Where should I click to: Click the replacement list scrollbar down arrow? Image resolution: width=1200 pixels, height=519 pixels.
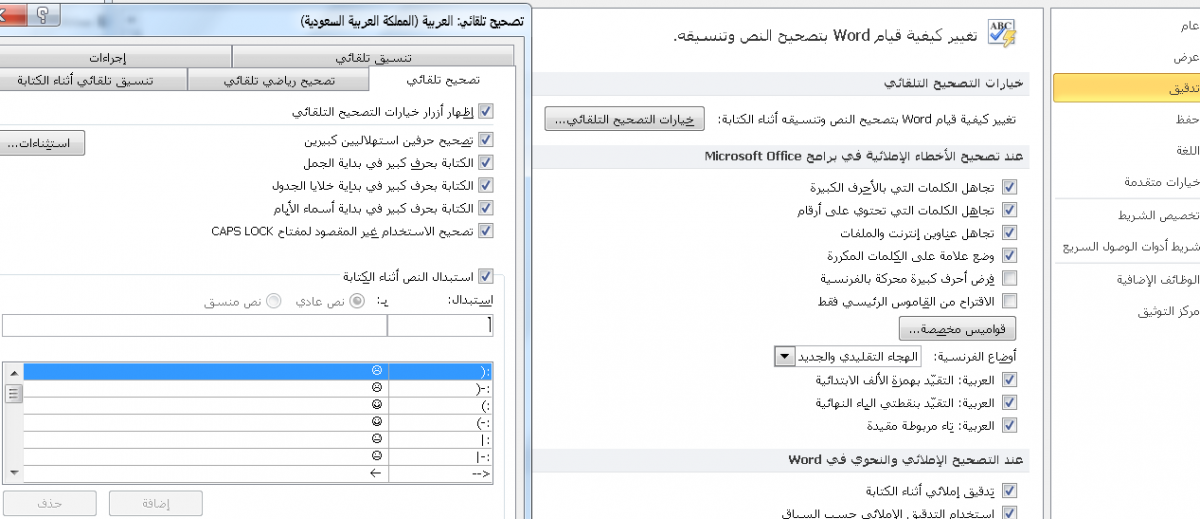(x=12, y=472)
